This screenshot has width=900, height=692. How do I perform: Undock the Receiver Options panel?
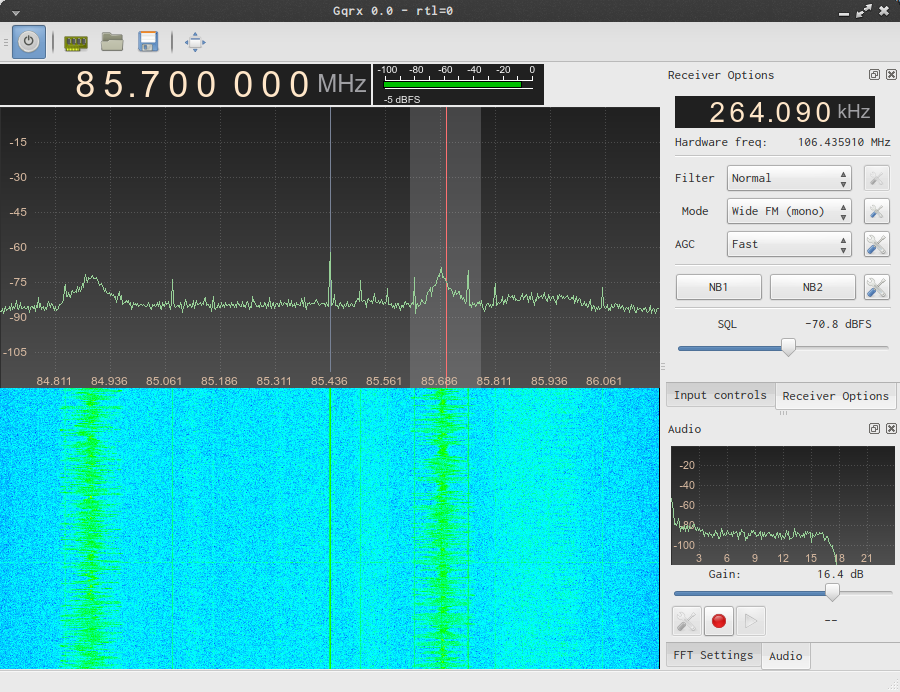[x=874, y=75]
